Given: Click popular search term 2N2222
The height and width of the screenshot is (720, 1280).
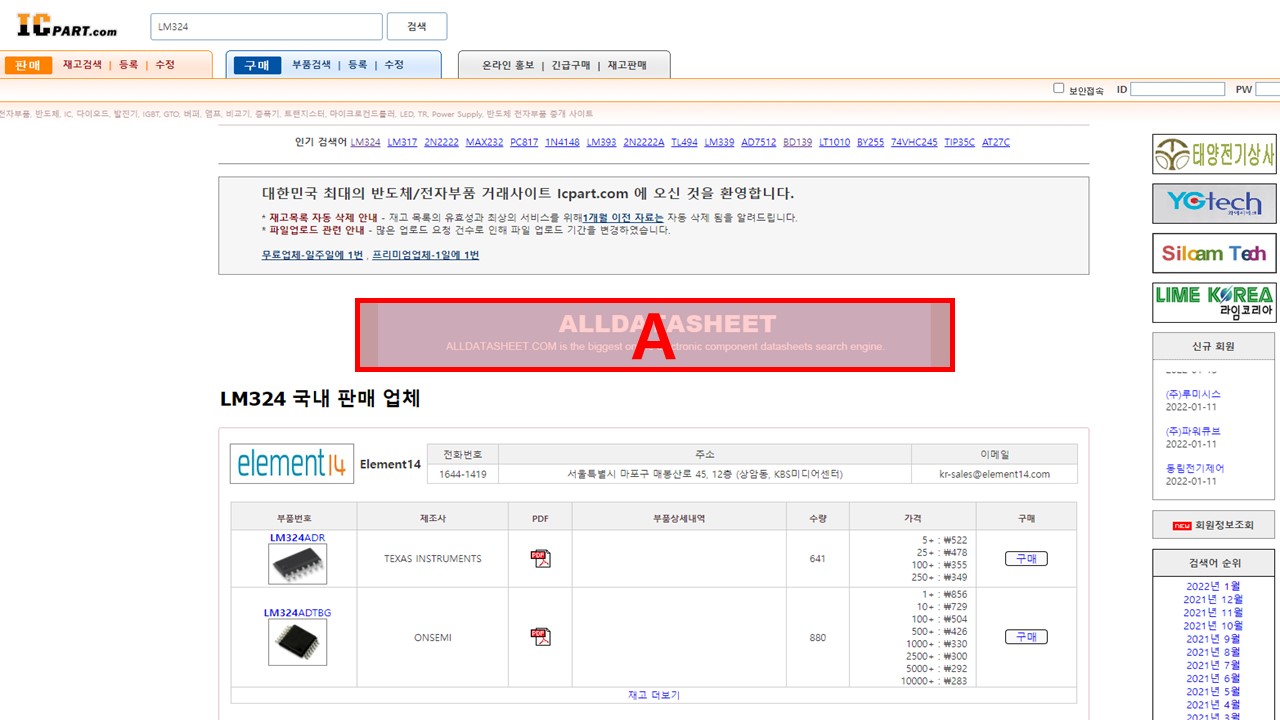Looking at the screenshot, I should 441,142.
